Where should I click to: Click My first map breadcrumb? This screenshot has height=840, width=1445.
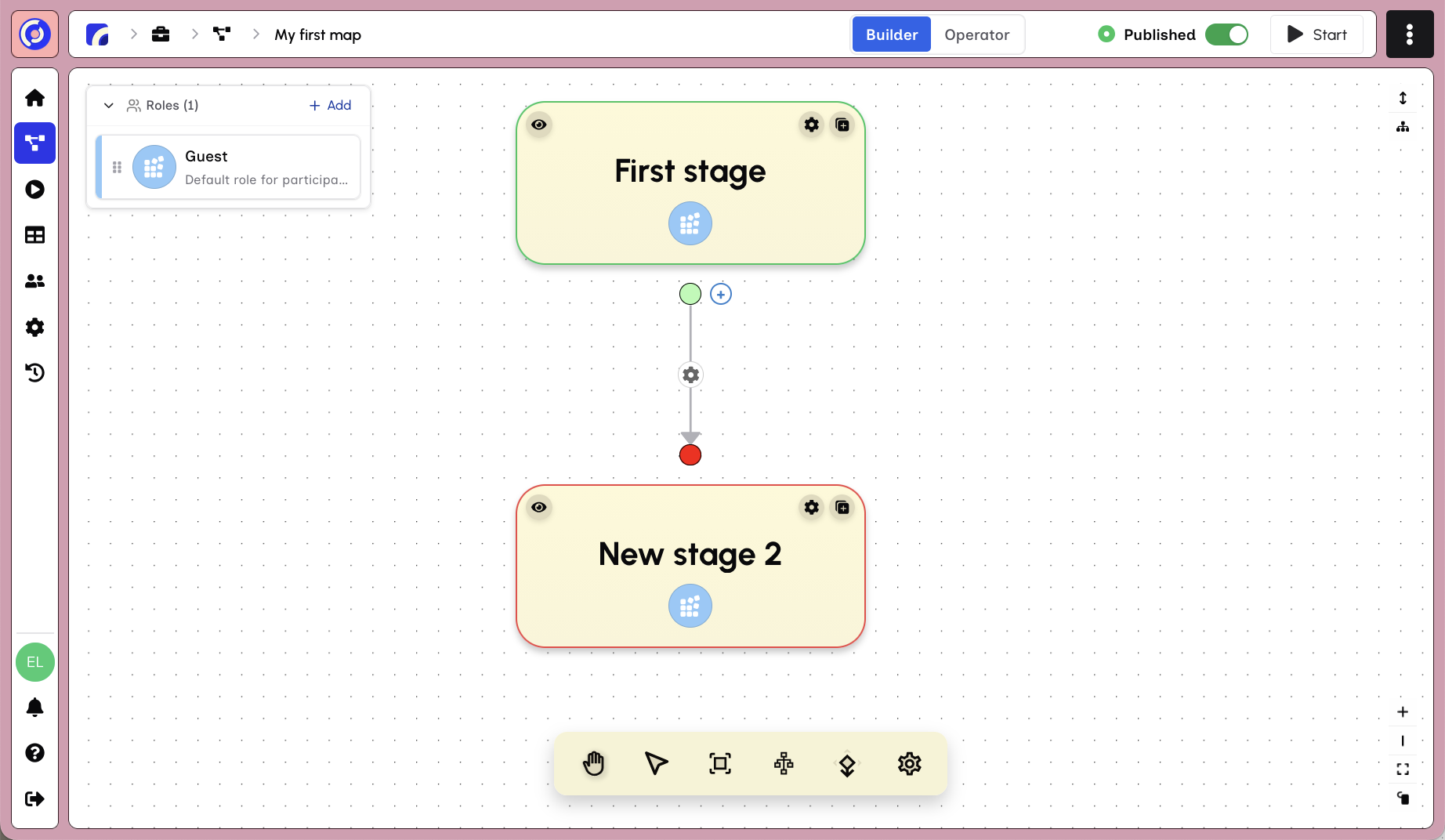click(317, 34)
